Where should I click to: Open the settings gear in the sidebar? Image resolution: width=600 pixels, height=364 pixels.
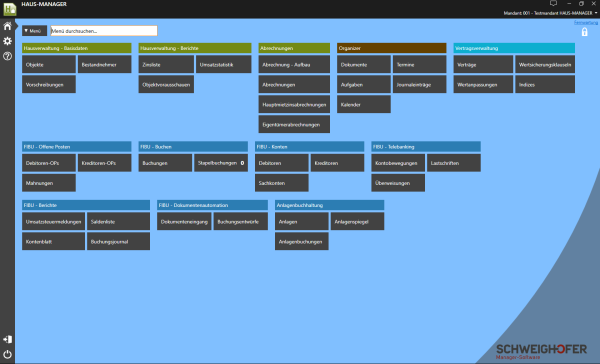[x=7, y=41]
